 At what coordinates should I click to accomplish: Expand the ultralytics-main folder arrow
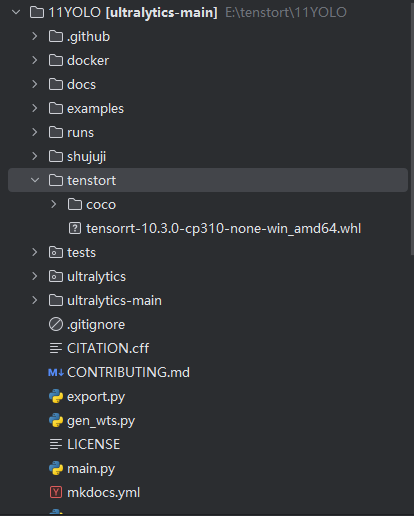coord(35,300)
